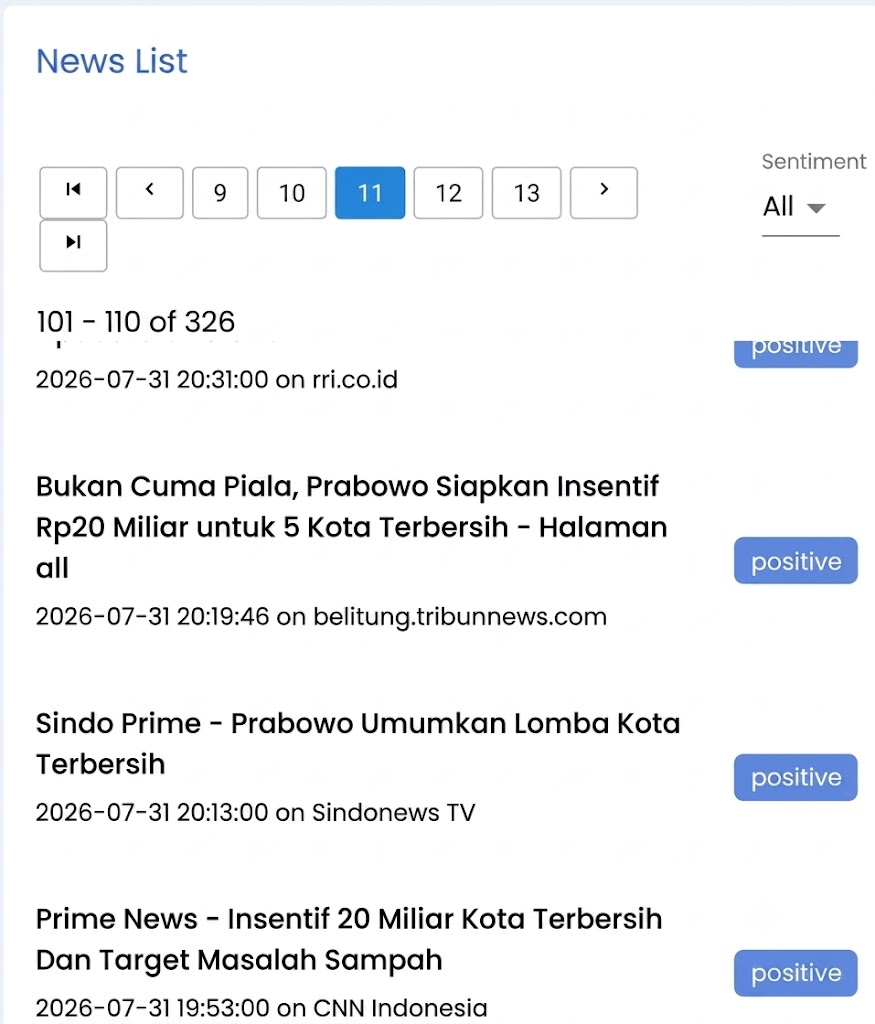Click positive badge on Sindonews TV item
Viewport: 875px width, 1024px height.
[x=796, y=777]
